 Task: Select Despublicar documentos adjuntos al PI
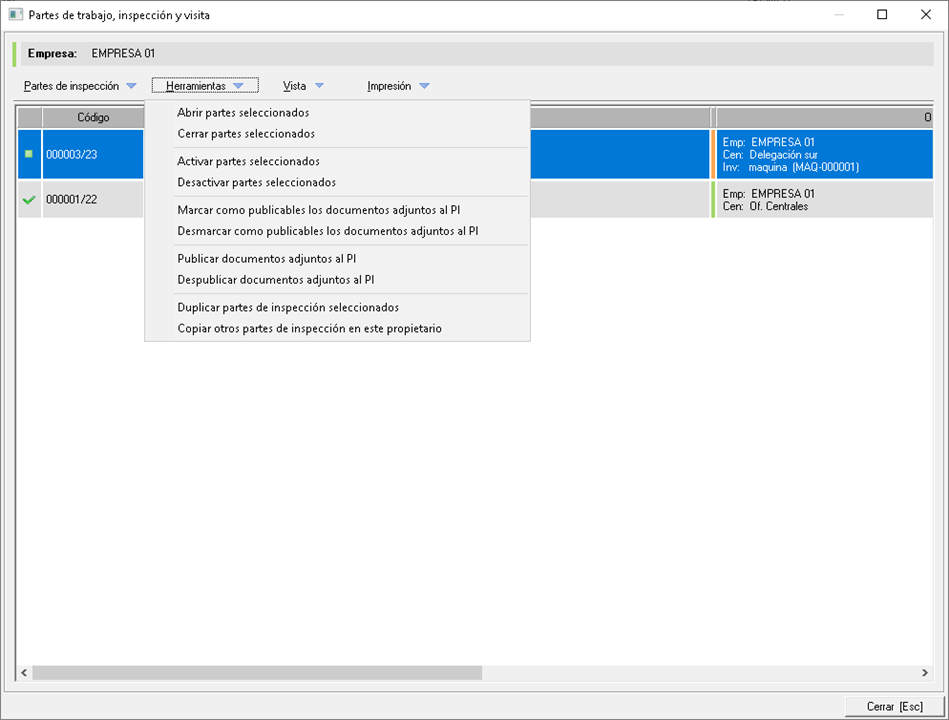(275, 280)
